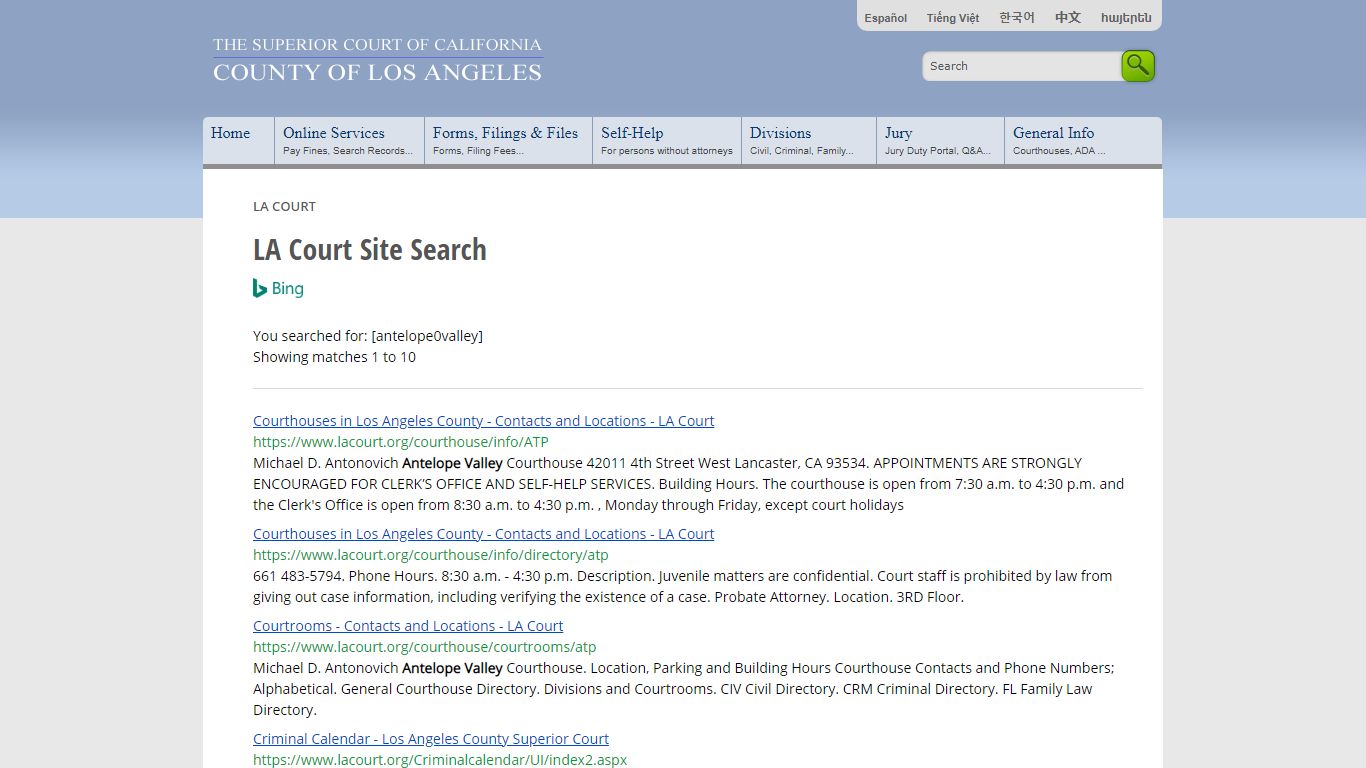
Task: Click the green magnifier search button
Action: point(1138,66)
